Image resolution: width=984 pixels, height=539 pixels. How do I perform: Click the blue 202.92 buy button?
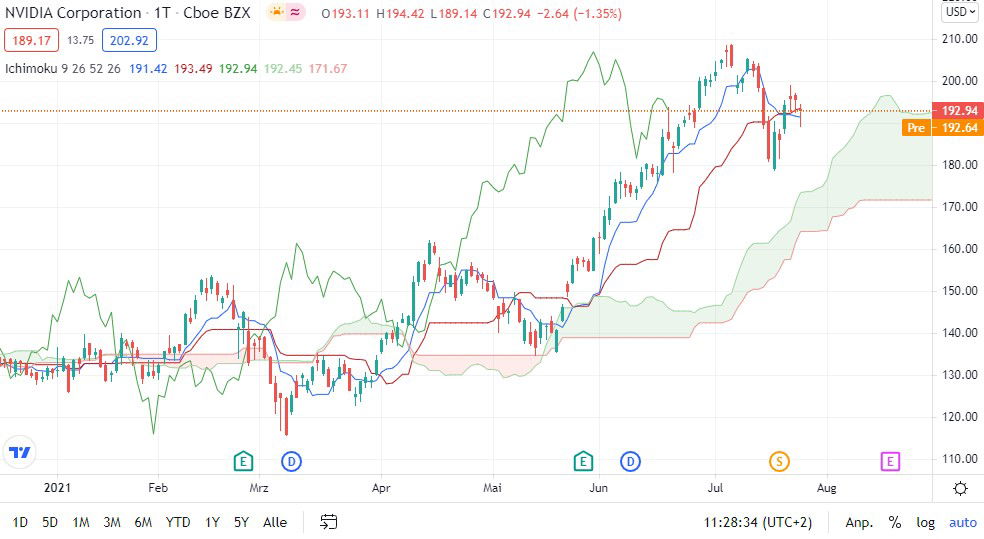coord(128,41)
